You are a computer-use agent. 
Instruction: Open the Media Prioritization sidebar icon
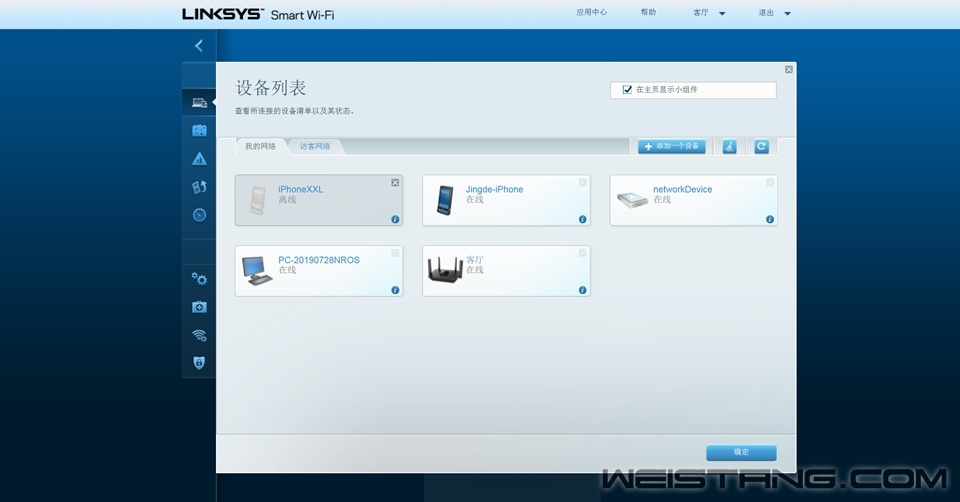coord(199,187)
